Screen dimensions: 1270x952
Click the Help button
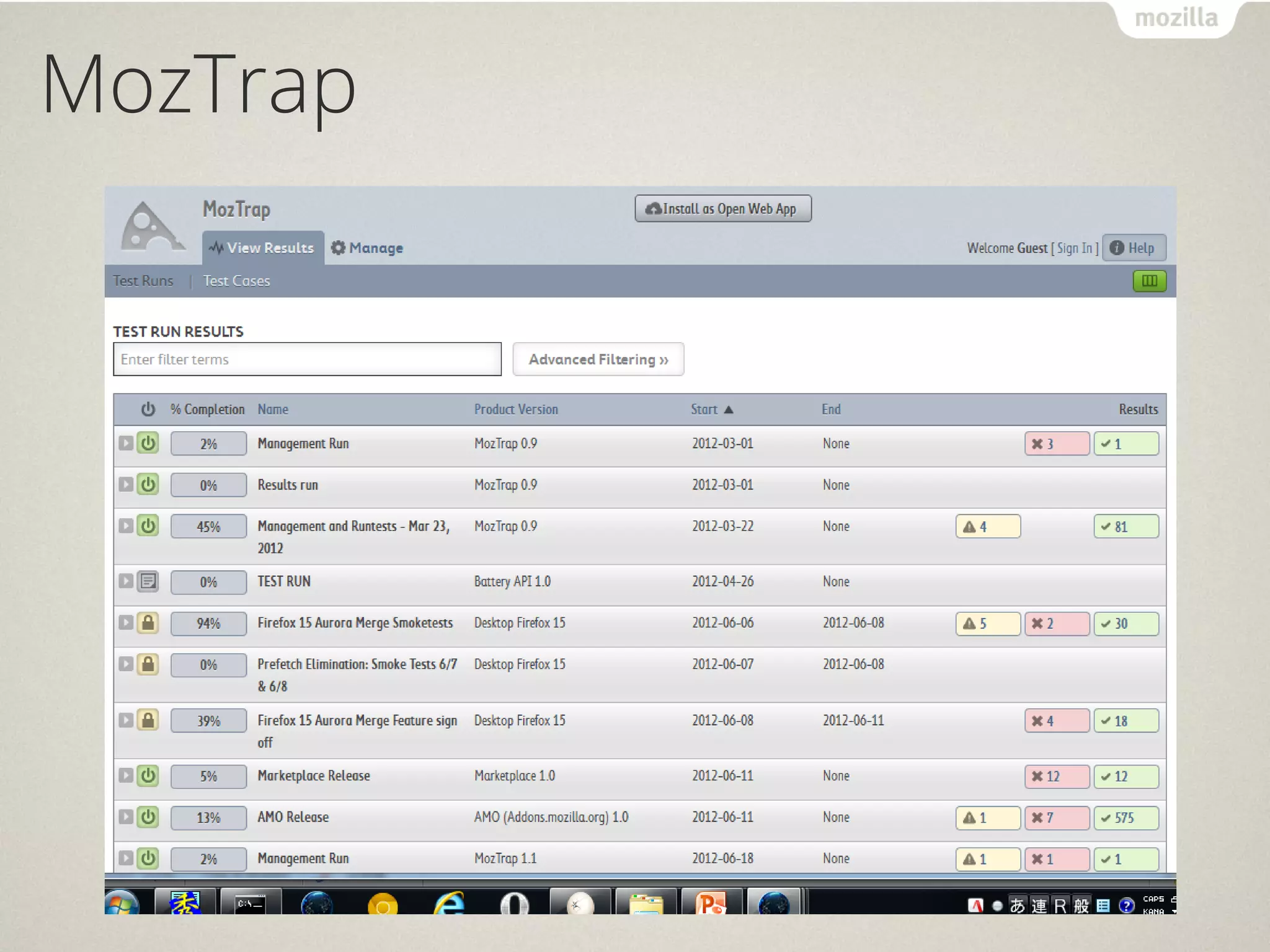[1134, 248]
